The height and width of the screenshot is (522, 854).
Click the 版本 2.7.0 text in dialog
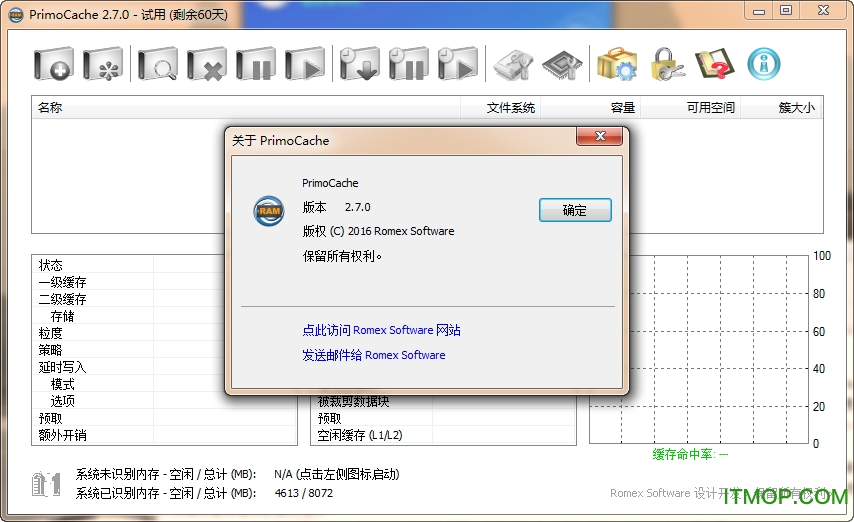tap(336, 207)
